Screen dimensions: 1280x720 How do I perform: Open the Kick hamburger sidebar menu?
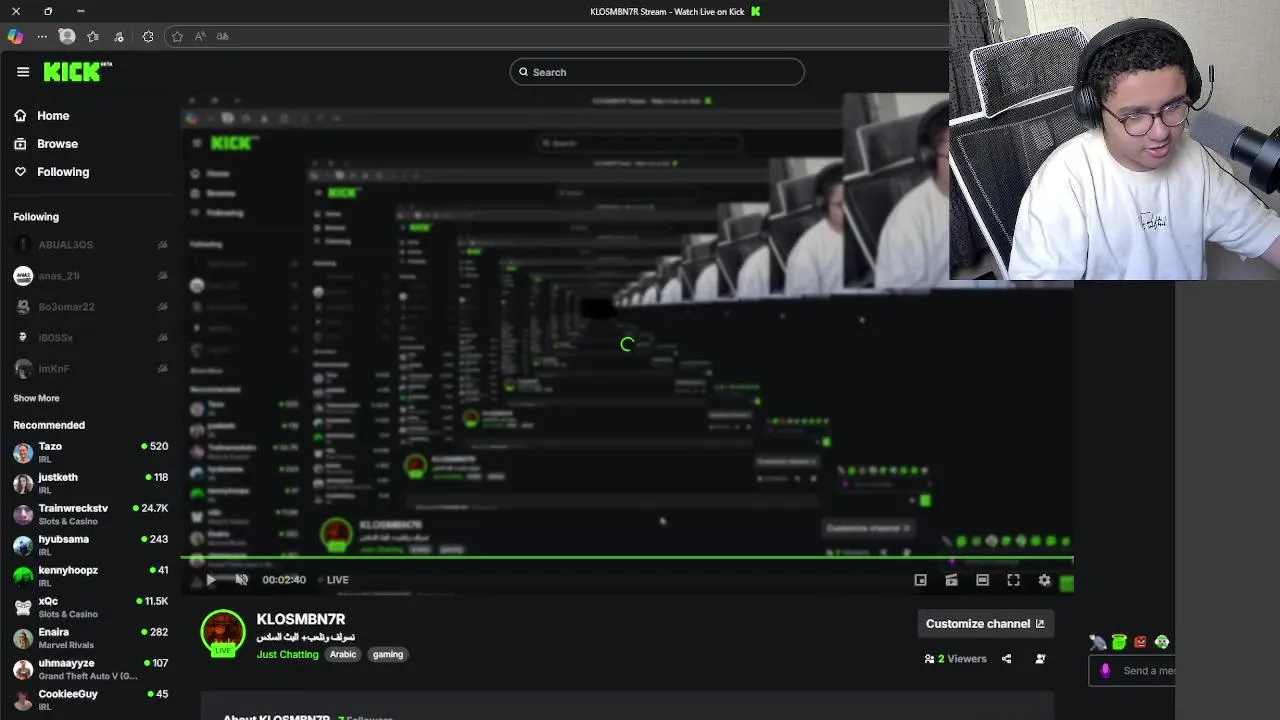click(x=23, y=71)
